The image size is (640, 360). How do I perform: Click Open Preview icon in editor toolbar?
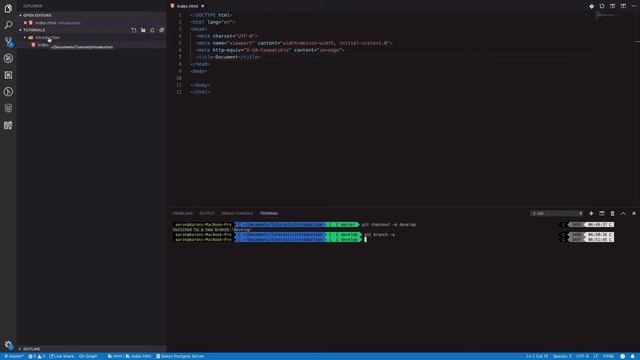[x=613, y=6]
